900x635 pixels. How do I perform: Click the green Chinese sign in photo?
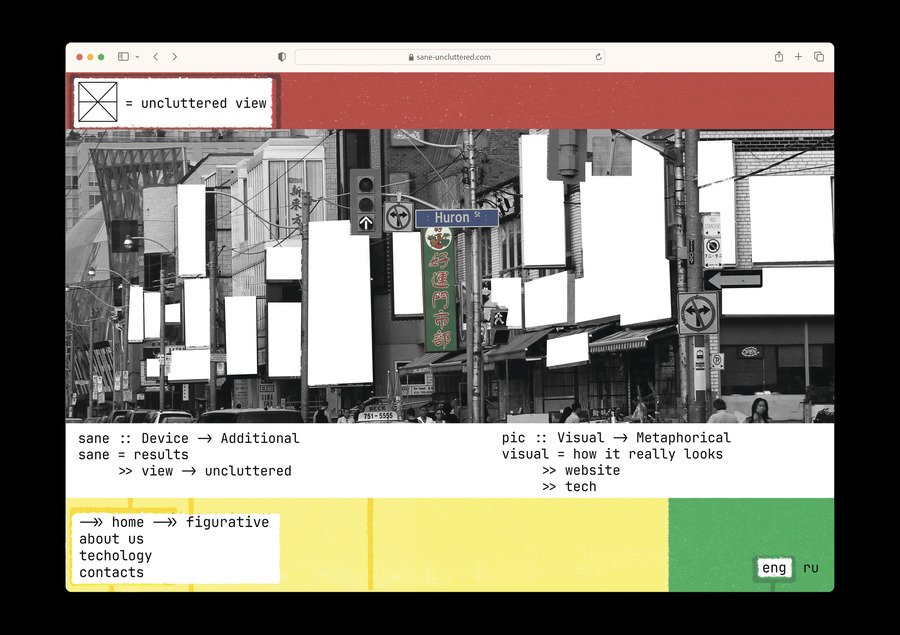coord(440,289)
